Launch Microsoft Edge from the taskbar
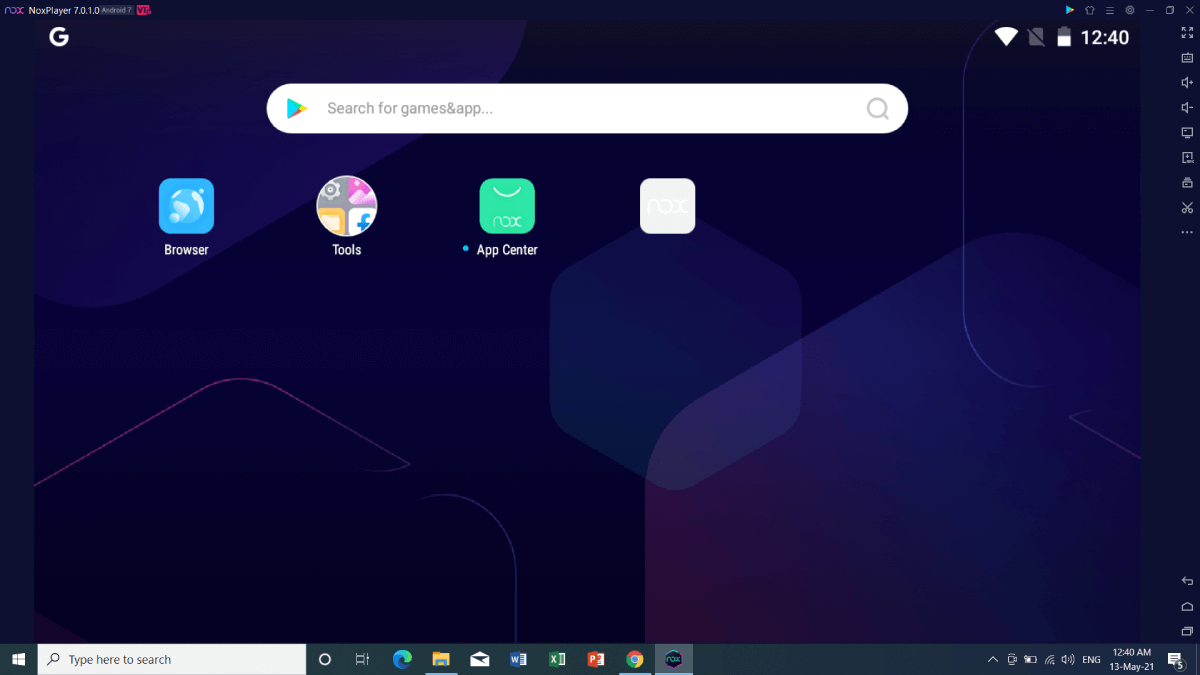This screenshot has height=675, width=1200. tap(402, 659)
